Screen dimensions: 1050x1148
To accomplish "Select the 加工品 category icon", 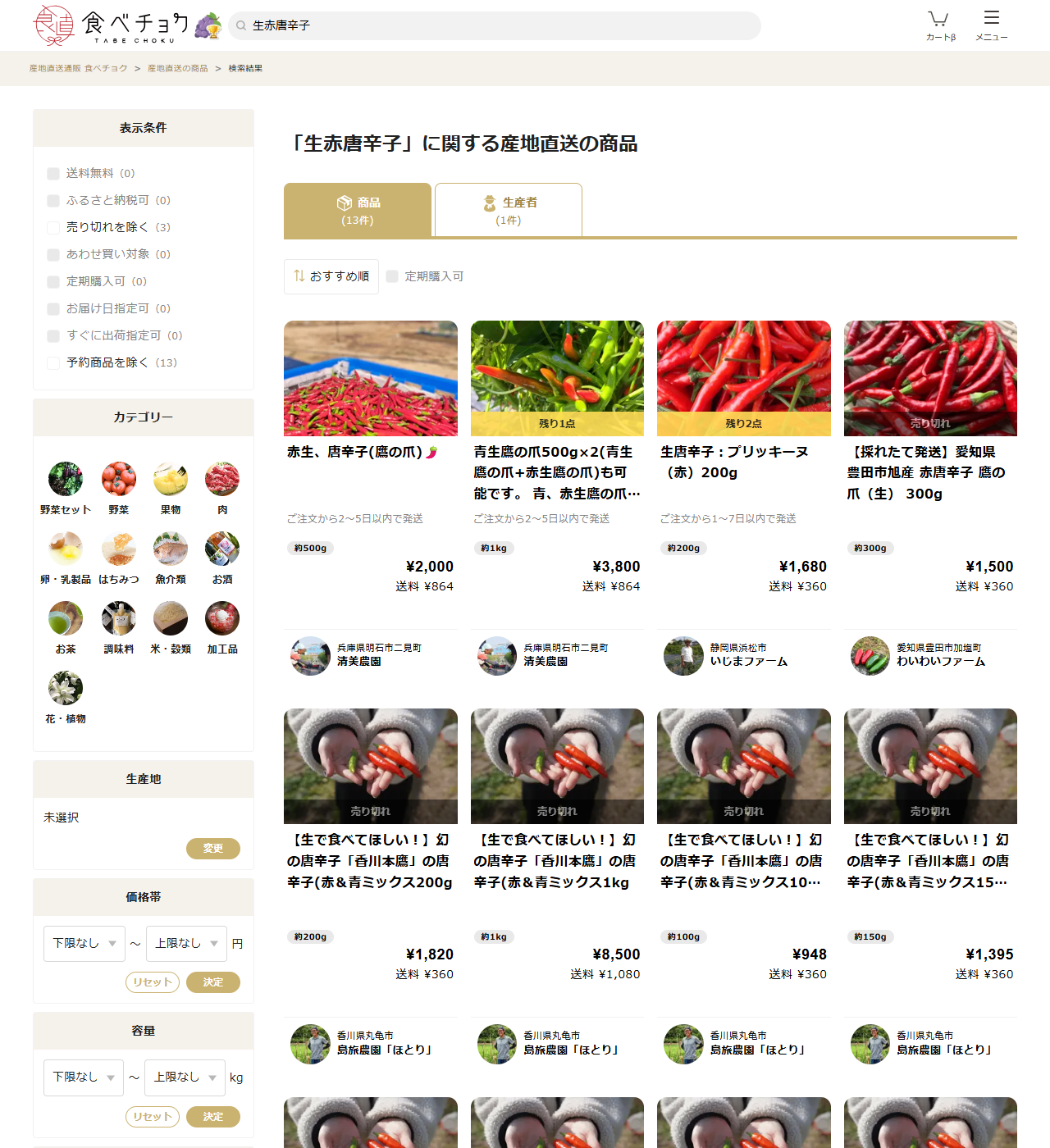I will pyautogui.click(x=222, y=618).
